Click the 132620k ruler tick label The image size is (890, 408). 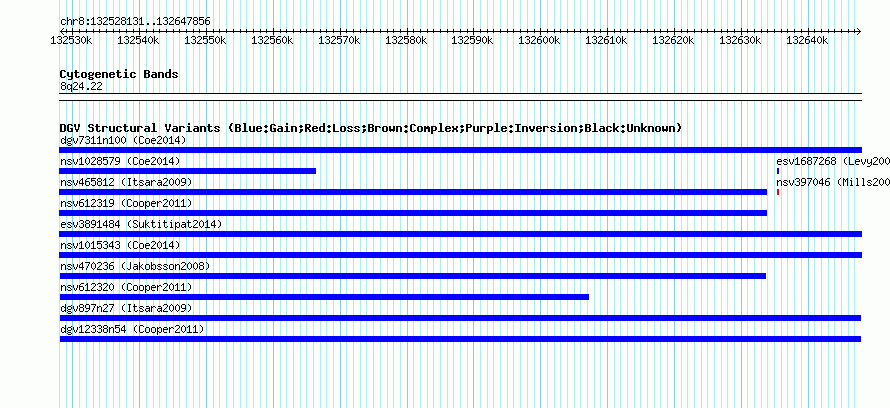674,40
